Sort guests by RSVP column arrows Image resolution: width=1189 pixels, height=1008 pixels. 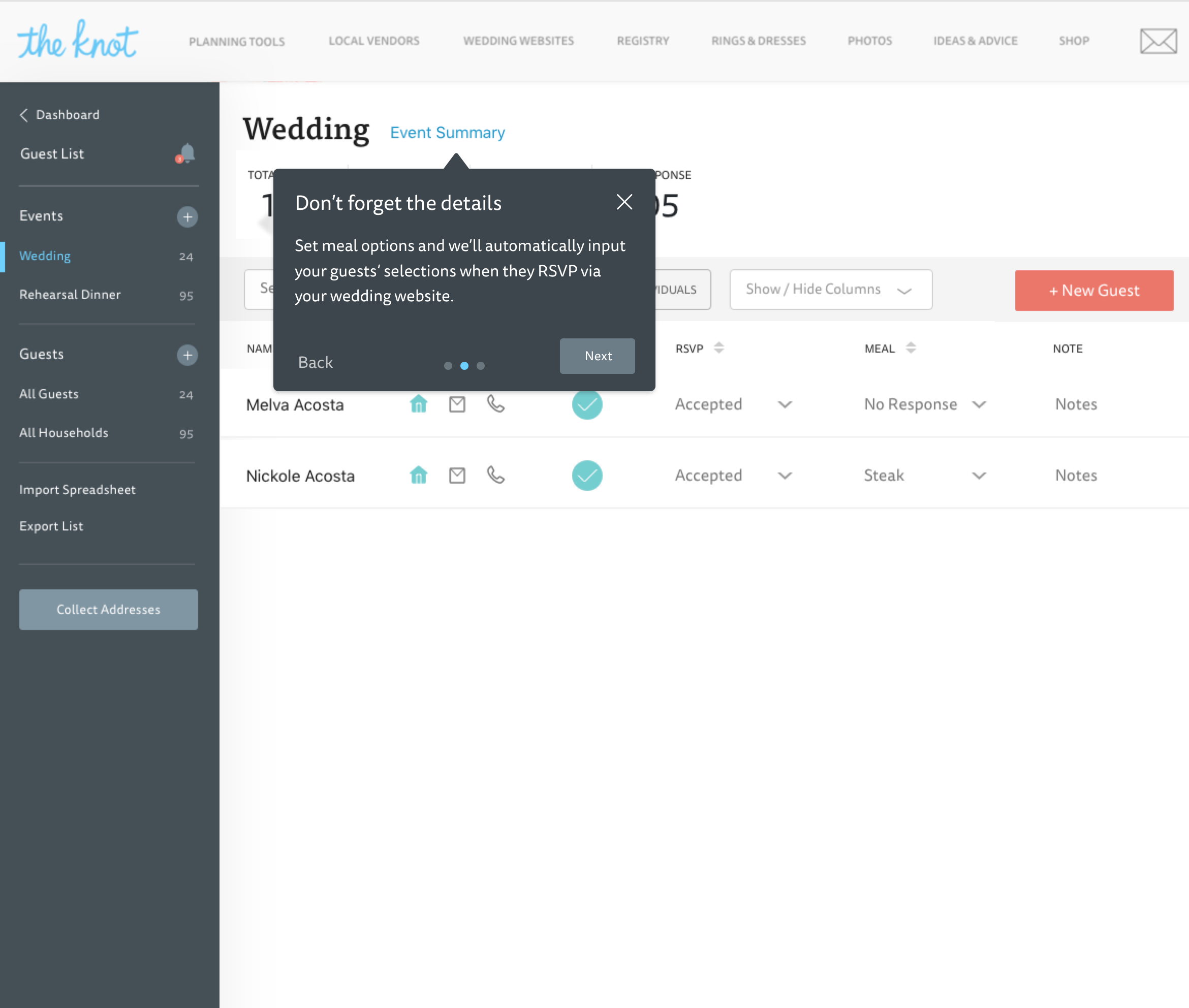719,348
